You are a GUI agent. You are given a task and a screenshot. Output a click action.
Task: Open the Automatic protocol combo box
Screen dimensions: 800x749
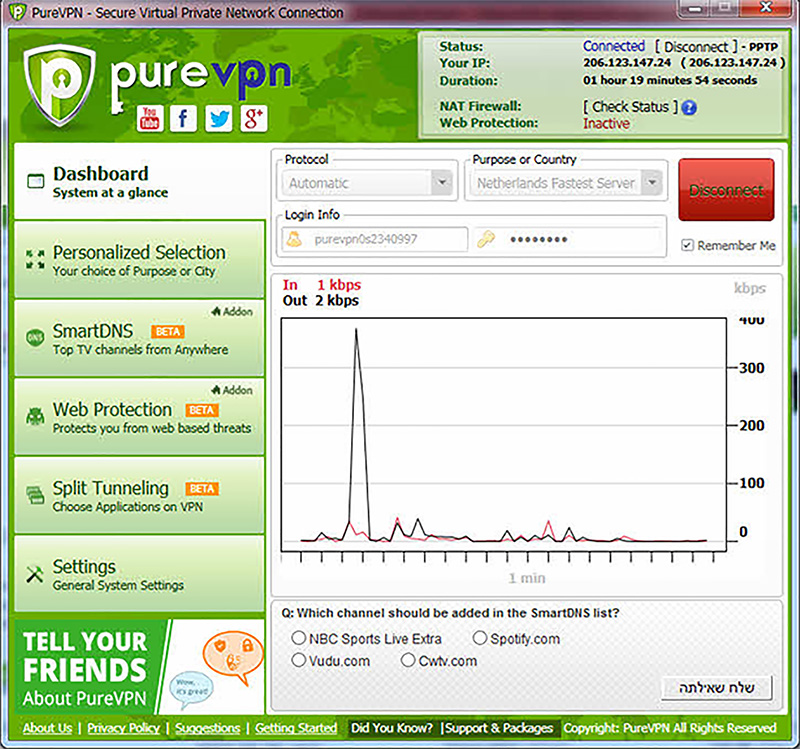point(367,183)
